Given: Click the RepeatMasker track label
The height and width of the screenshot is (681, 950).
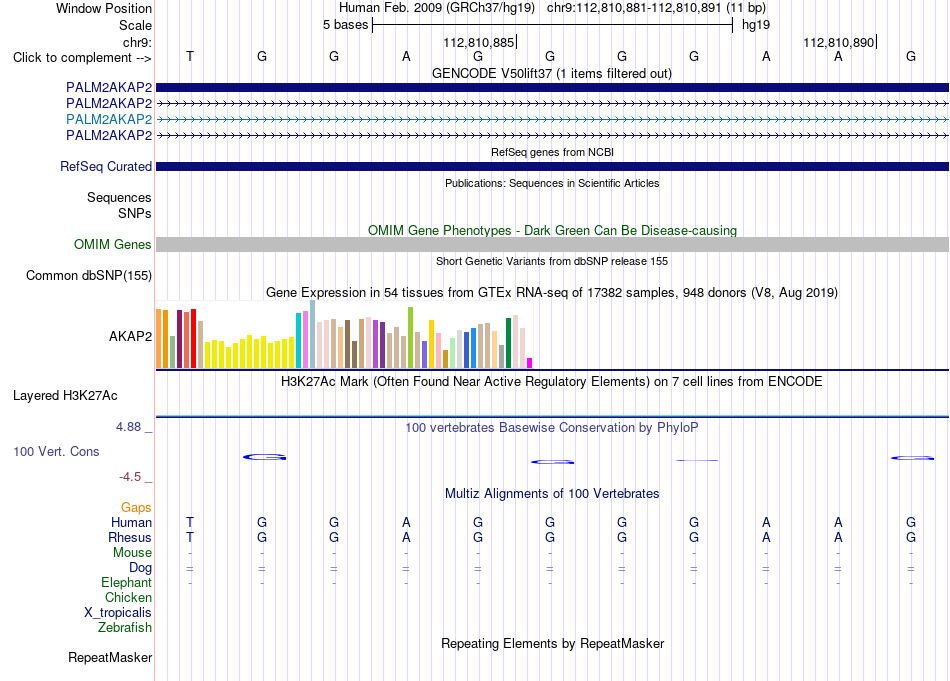Looking at the screenshot, I should [110, 657].
